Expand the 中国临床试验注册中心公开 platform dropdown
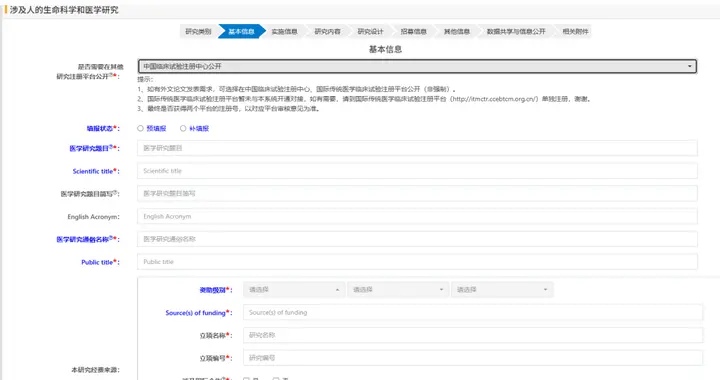The image size is (720, 380). (x=417, y=66)
